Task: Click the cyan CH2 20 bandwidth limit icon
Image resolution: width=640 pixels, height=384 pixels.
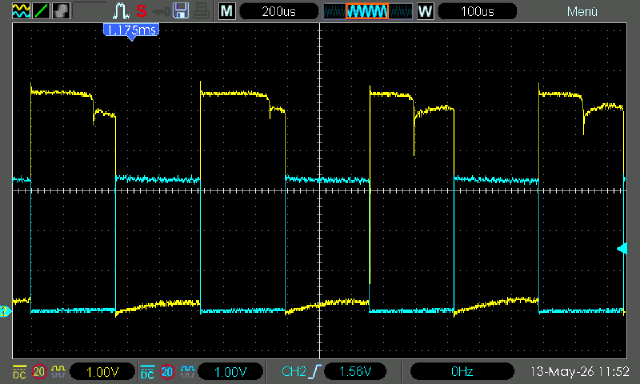Action: [x=167, y=372]
